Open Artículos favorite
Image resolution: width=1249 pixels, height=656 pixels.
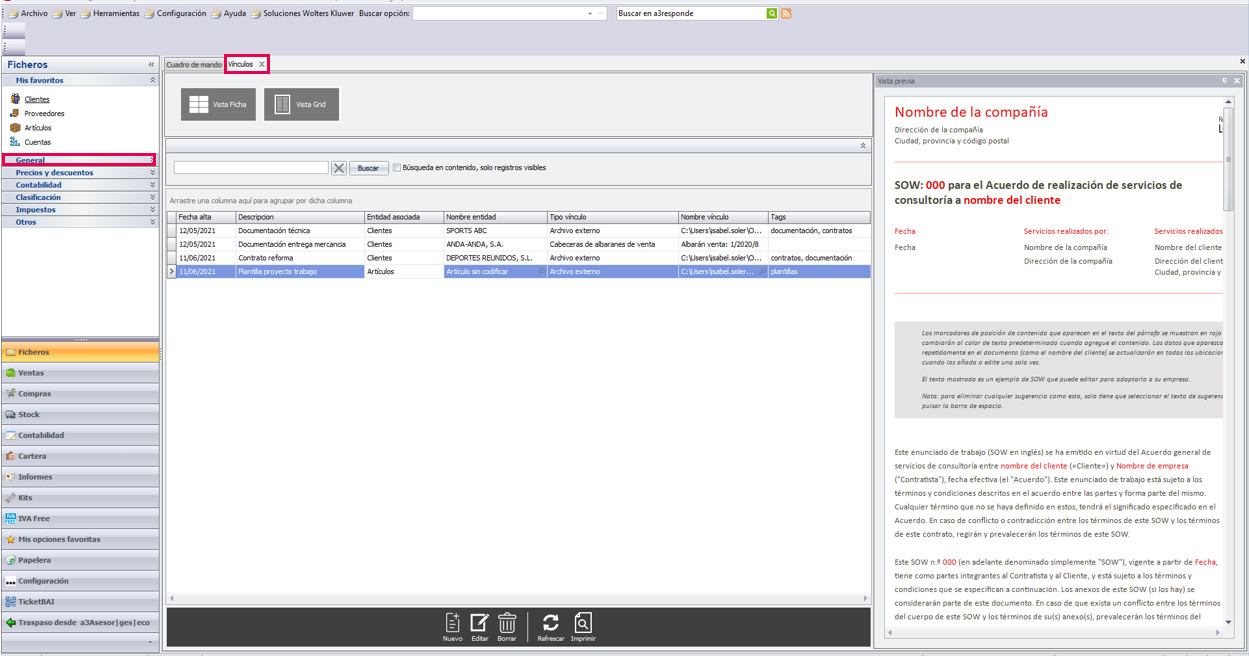pos(38,128)
